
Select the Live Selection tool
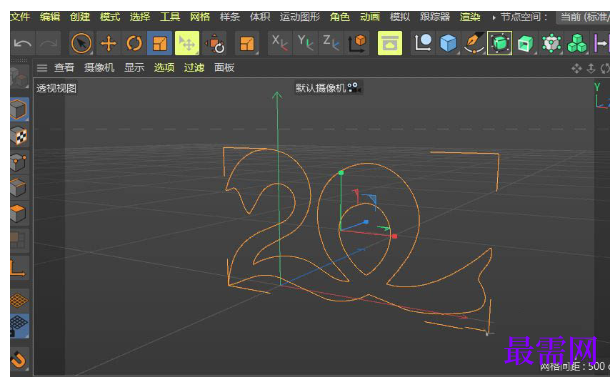[x=81, y=43]
